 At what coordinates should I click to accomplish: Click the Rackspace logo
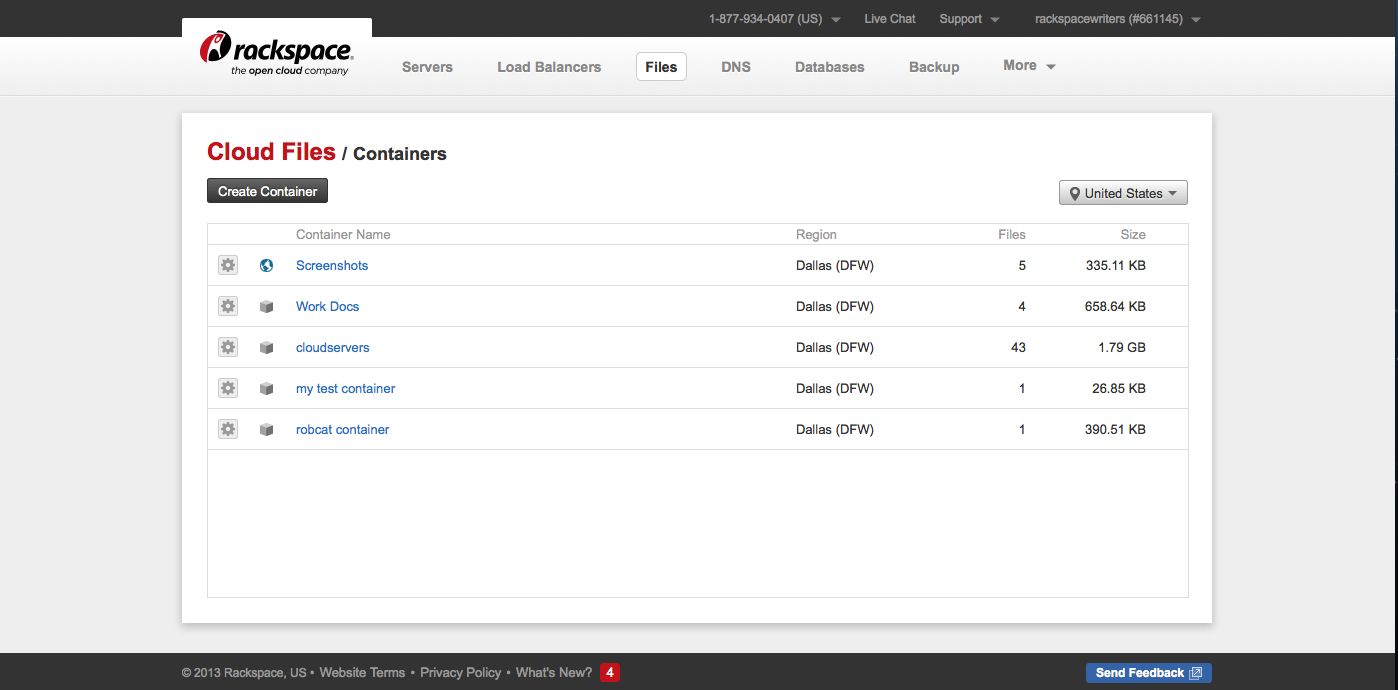pyautogui.click(x=277, y=50)
